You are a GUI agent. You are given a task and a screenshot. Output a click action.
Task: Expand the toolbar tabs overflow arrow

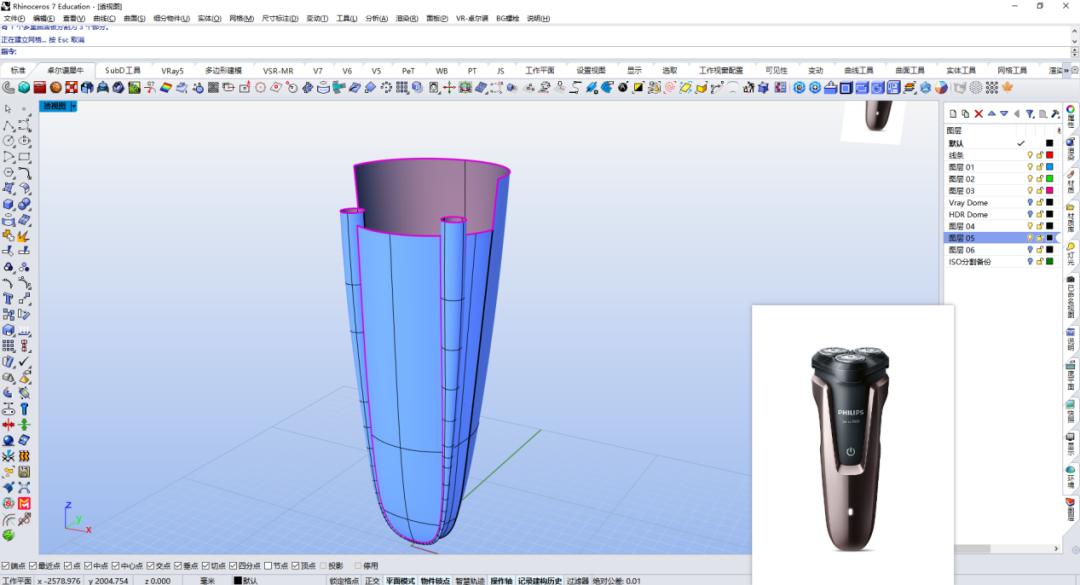pyautogui.click(x=1066, y=70)
